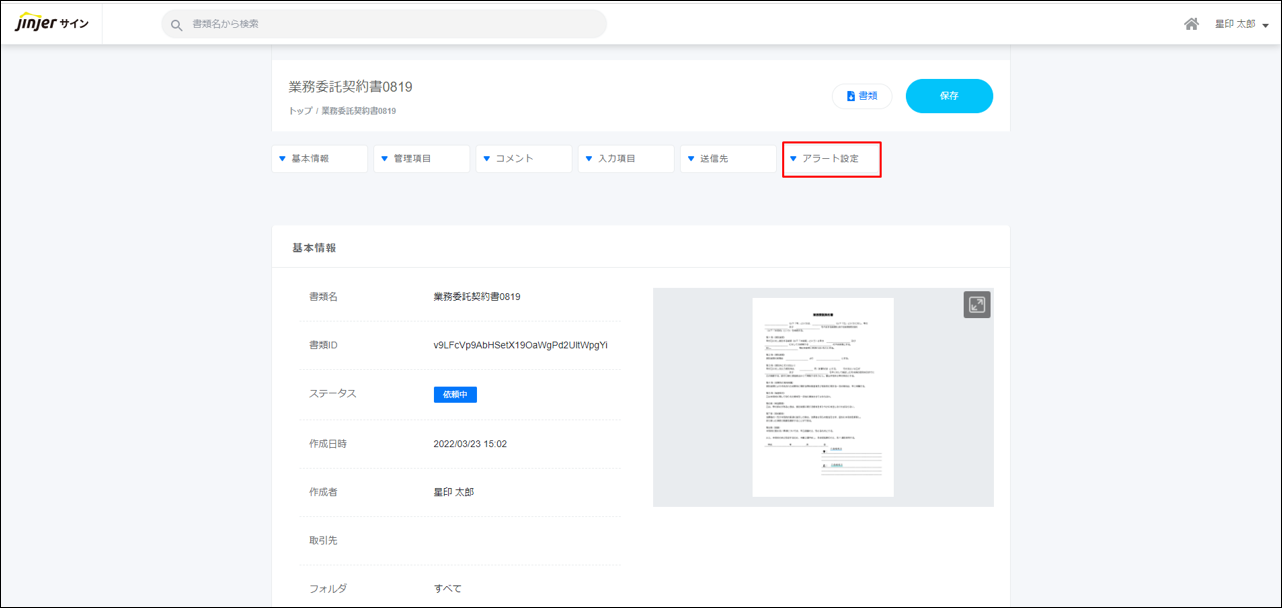Click the 依頼中 status badge
1282x608 pixels.
455,394
